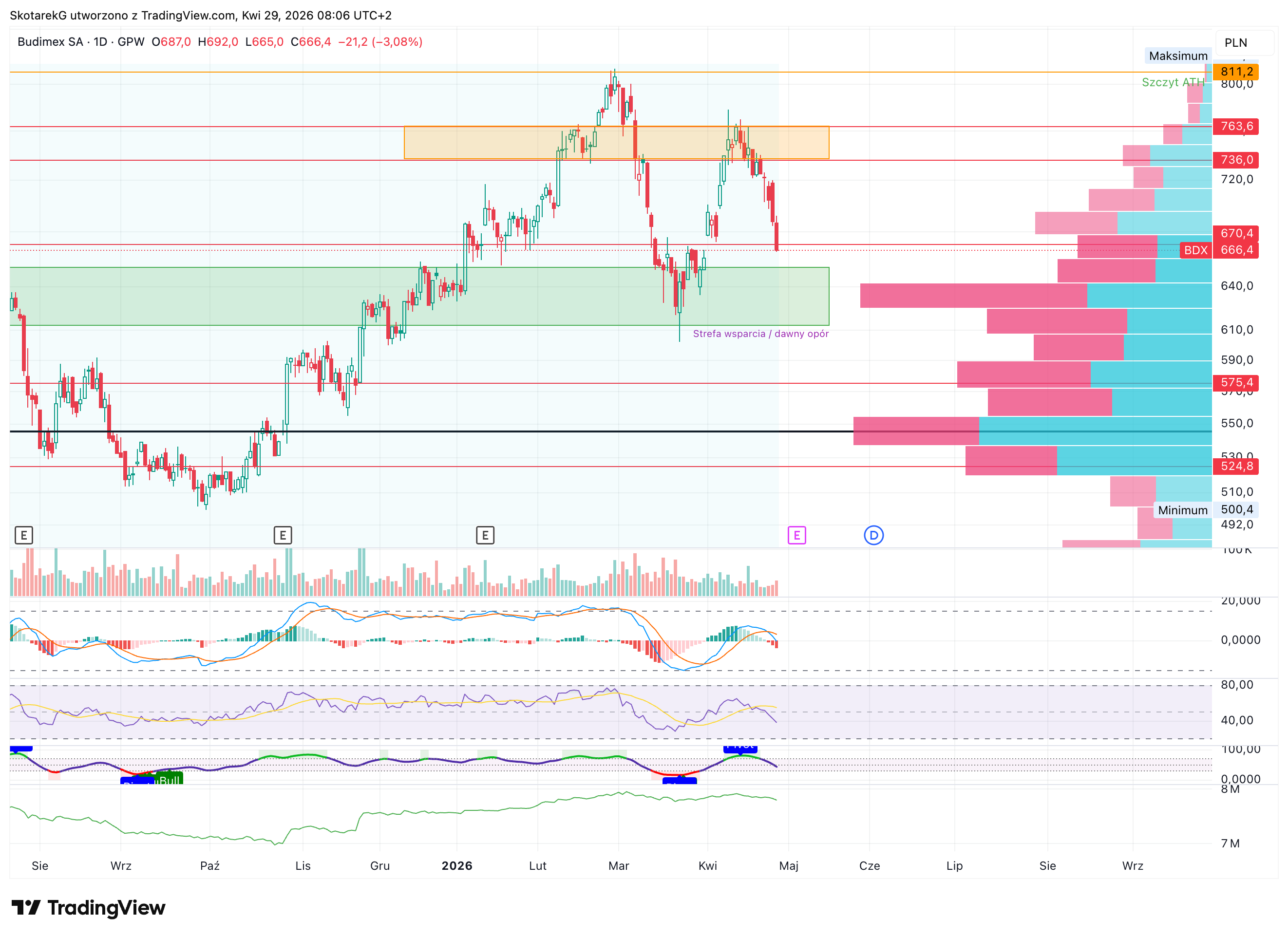Click the TradingView logo
Screen dimensions: 1288x937
(x=89, y=907)
